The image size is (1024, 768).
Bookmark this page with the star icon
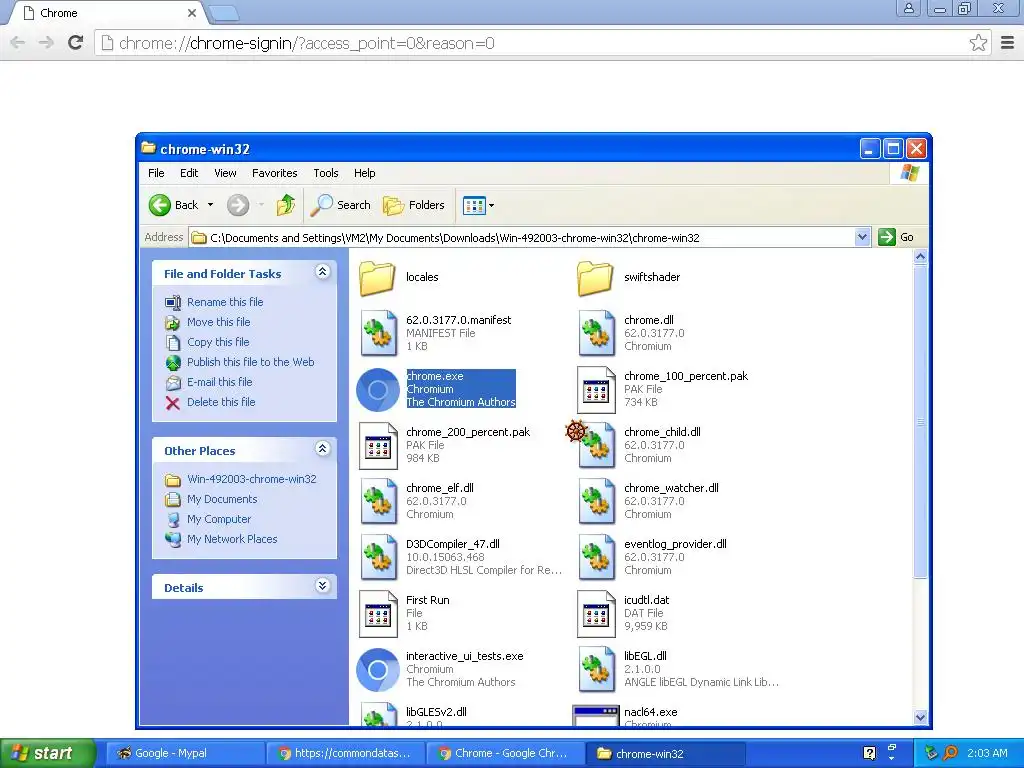(978, 43)
